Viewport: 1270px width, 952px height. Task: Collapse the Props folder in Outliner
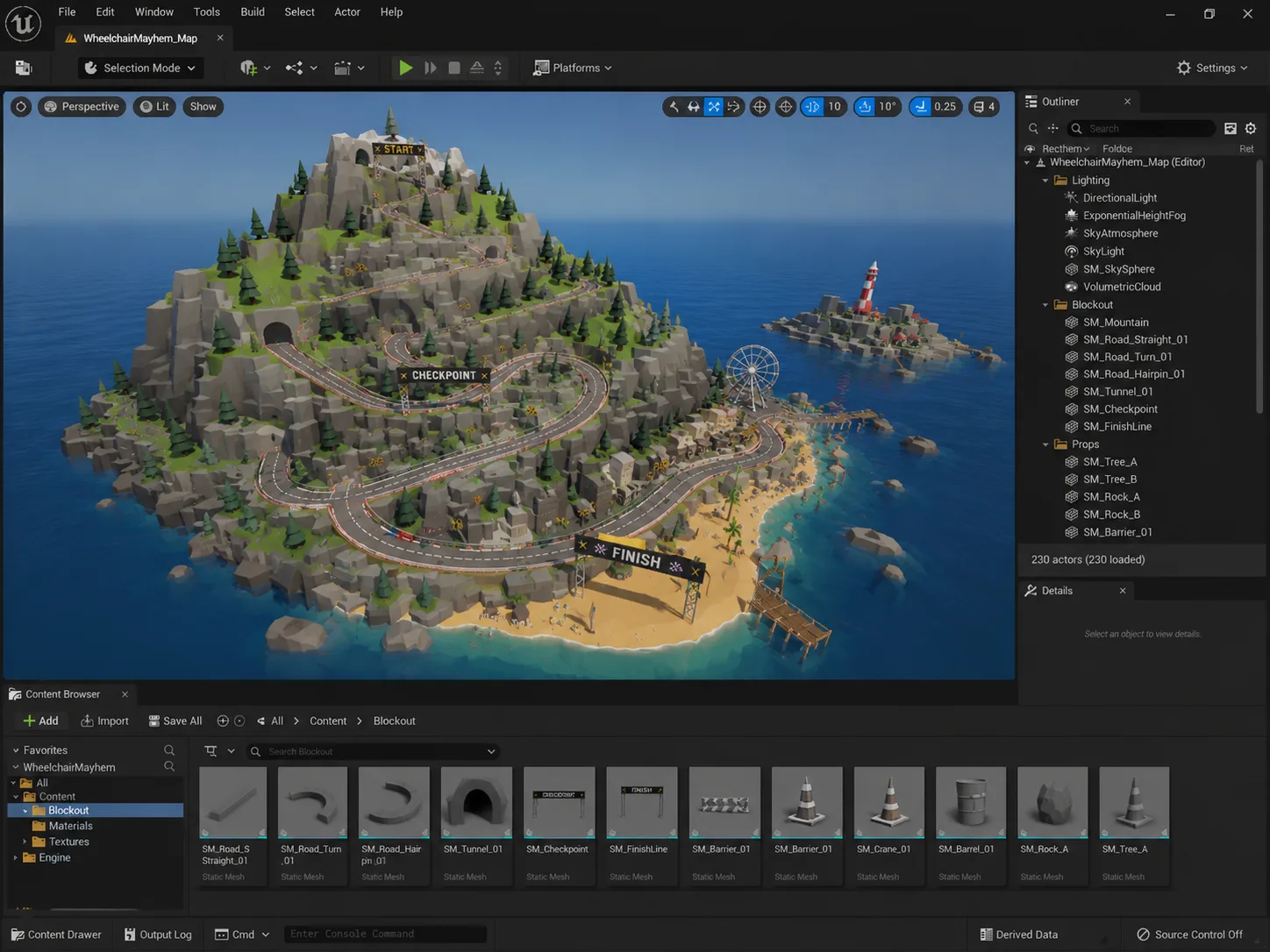pyautogui.click(x=1045, y=444)
